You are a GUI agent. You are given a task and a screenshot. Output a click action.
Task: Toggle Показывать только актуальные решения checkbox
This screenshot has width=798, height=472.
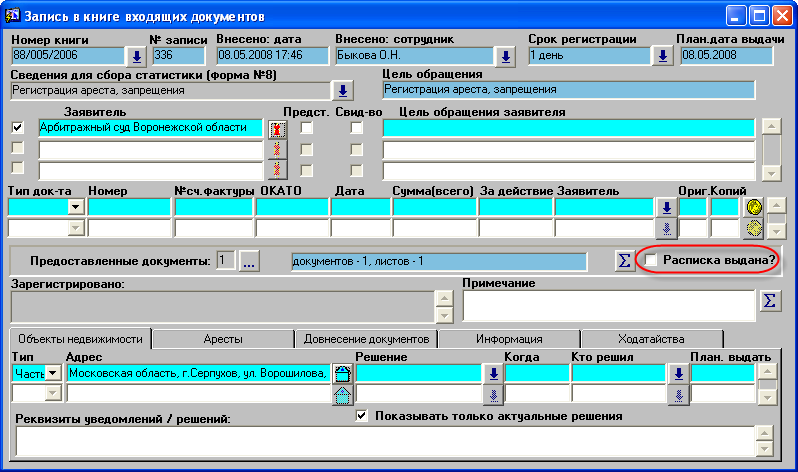coord(361,415)
